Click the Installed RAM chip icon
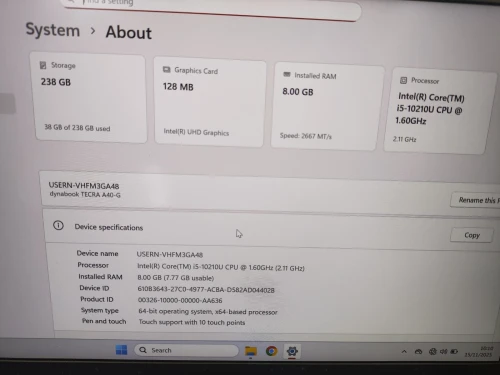This screenshot has height=375, width=500. coord(287,74)
